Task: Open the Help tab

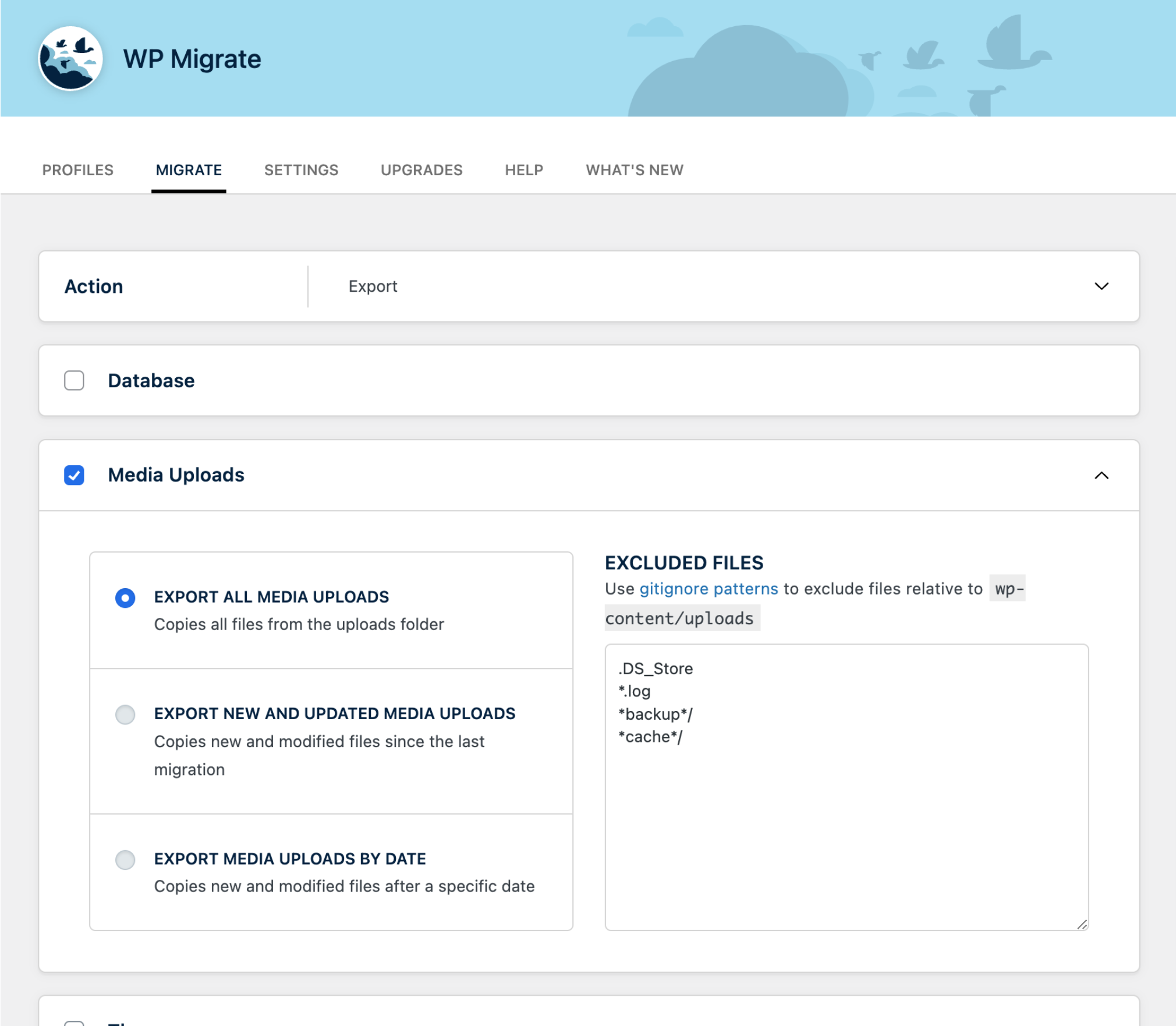Action: click(524, 170)
